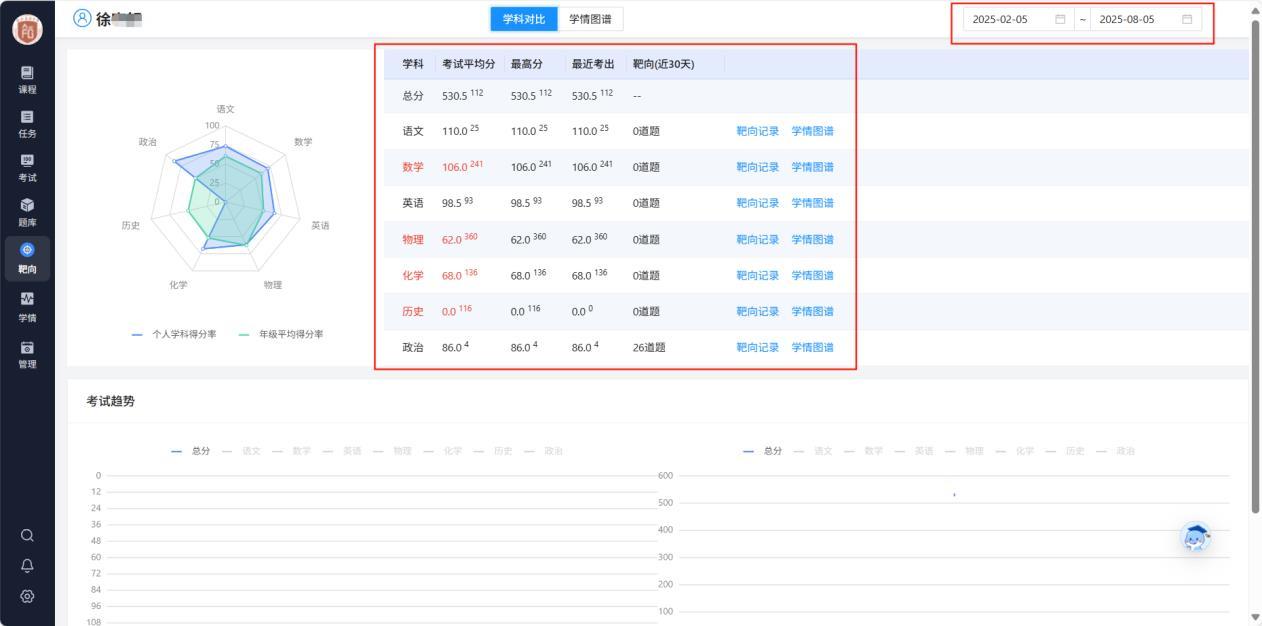Switch to the 学情图谱 tab
This screenshot has width=1262, height=626.
point(590,19)
